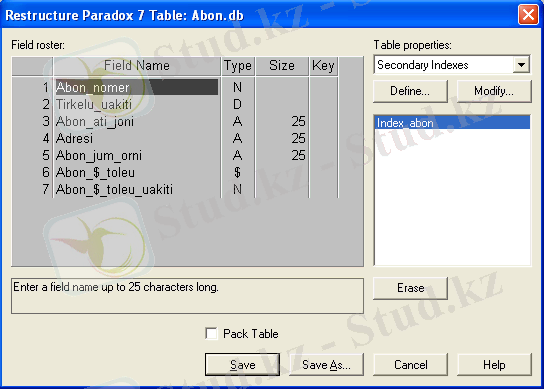The image size is (544, 389).
Task: Click row number 4 in field roster
Action: [x=45, y=138]
